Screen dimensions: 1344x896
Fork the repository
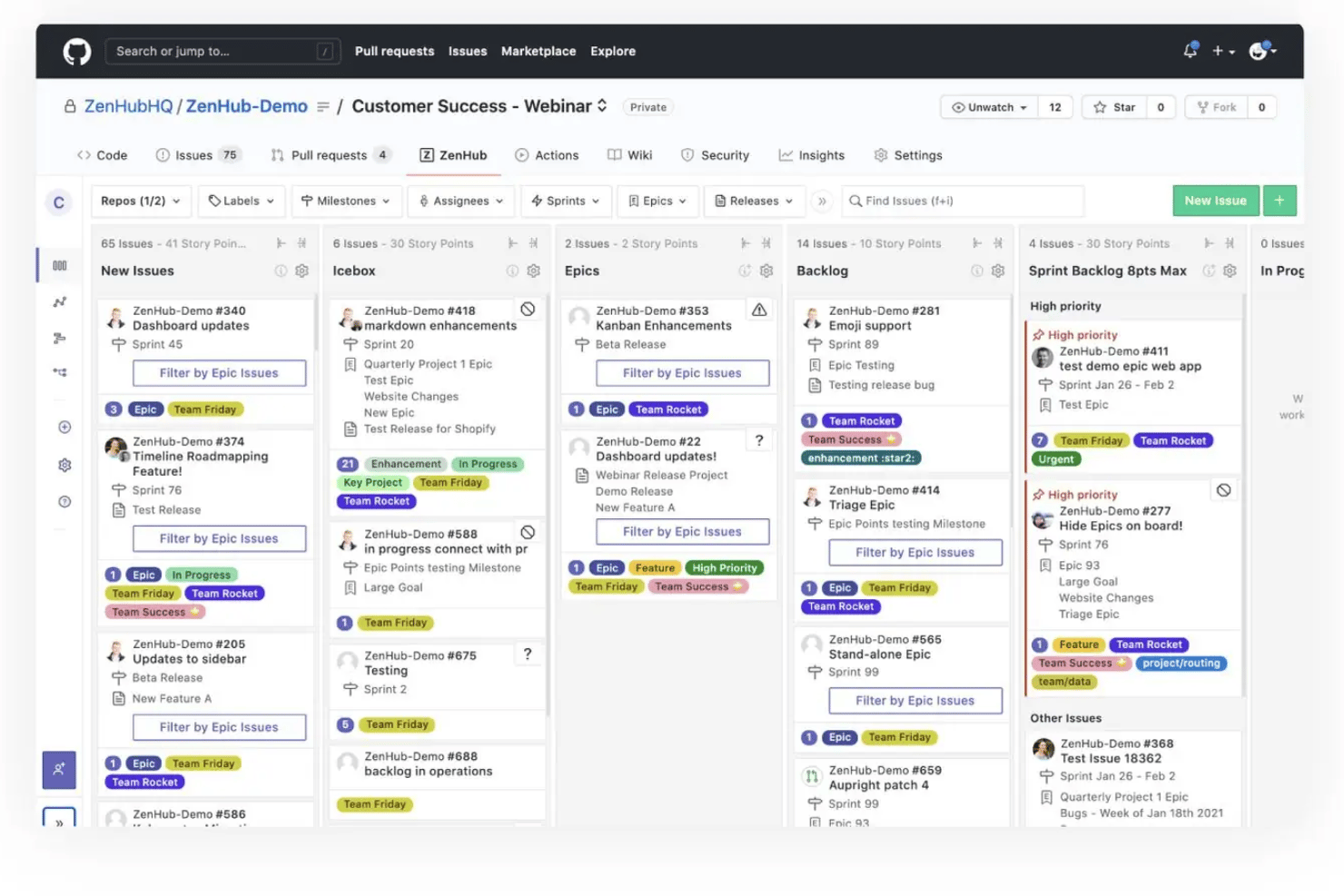click(1217, 107)
